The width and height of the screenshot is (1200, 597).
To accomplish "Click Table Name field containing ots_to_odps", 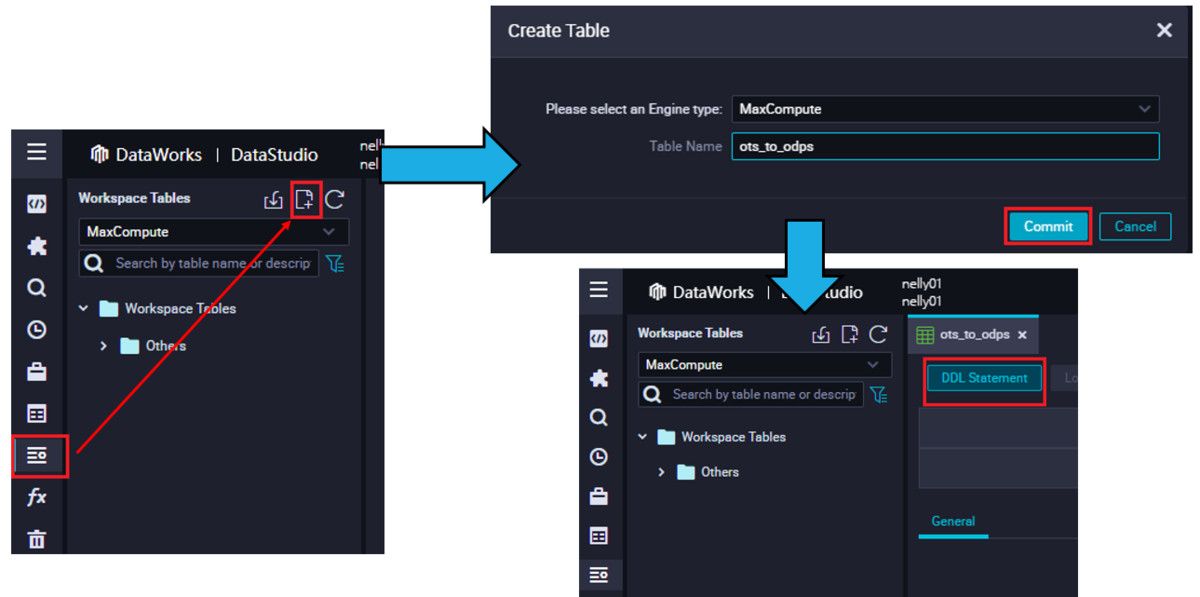I will 946,146.
